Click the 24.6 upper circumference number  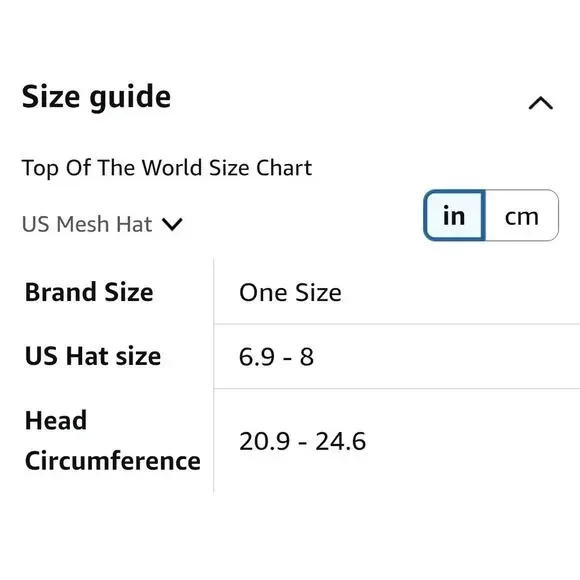[341, 441]
